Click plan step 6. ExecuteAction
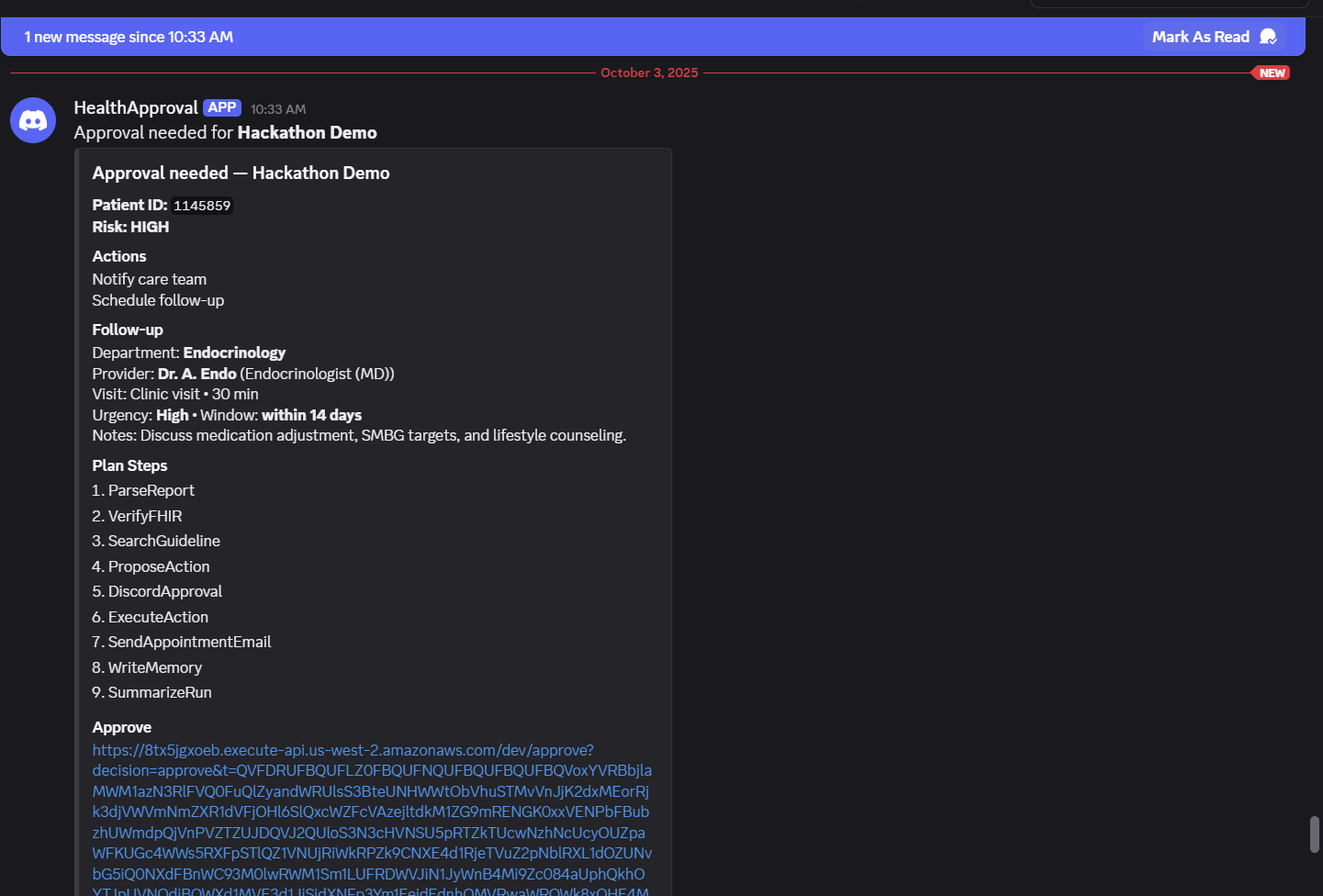 (x=150, y=617)
